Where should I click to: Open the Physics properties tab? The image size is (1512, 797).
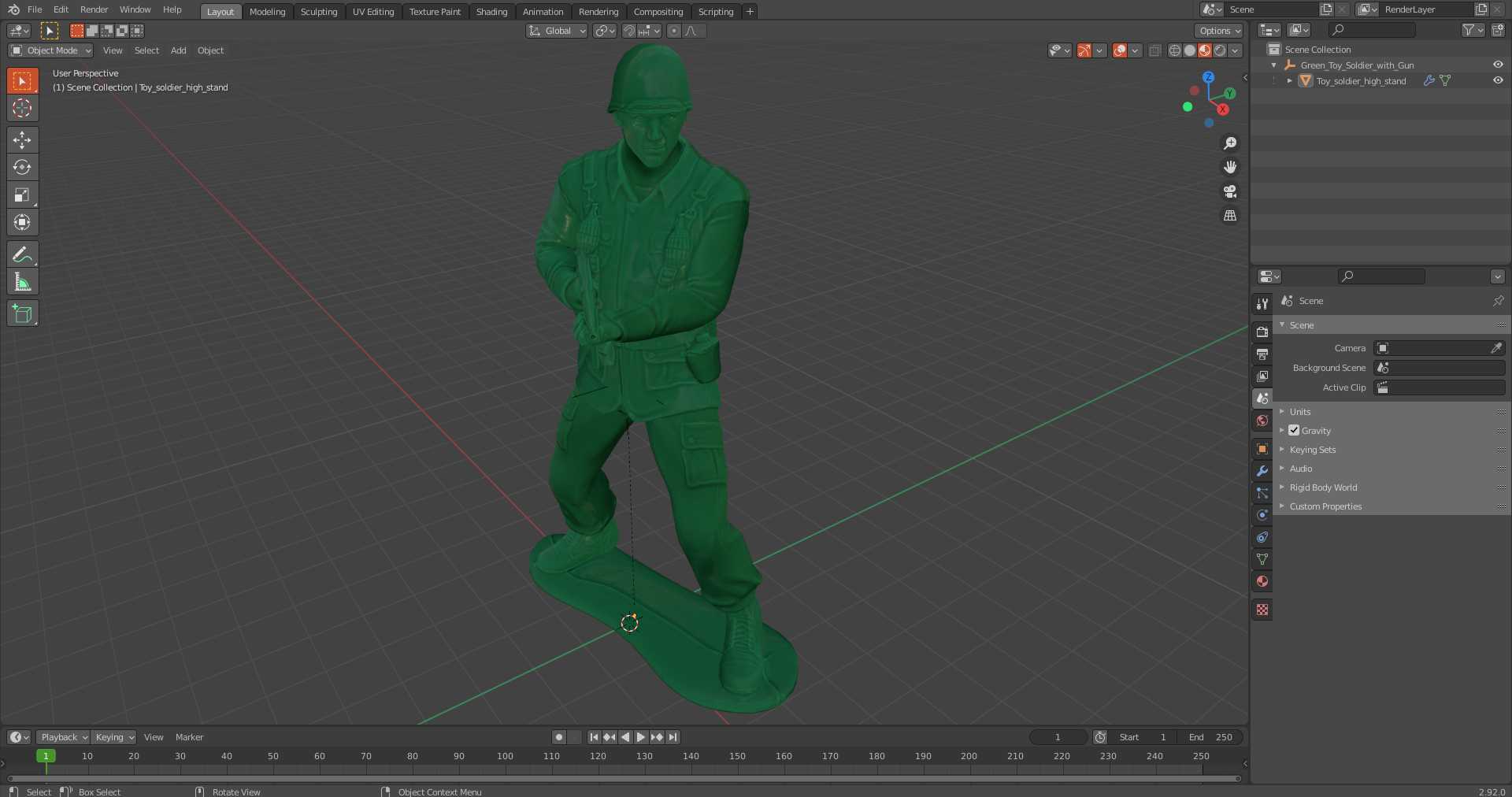1262,515
